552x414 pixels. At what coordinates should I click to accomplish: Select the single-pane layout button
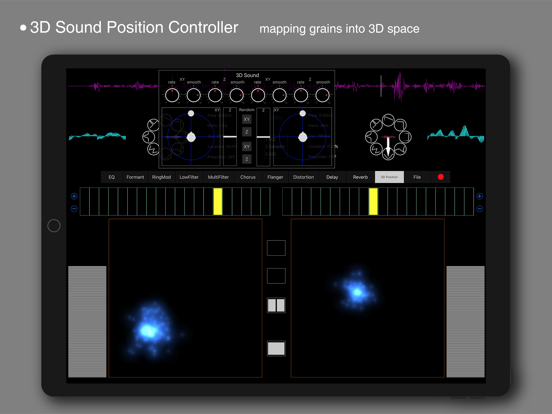pos(276,349)
